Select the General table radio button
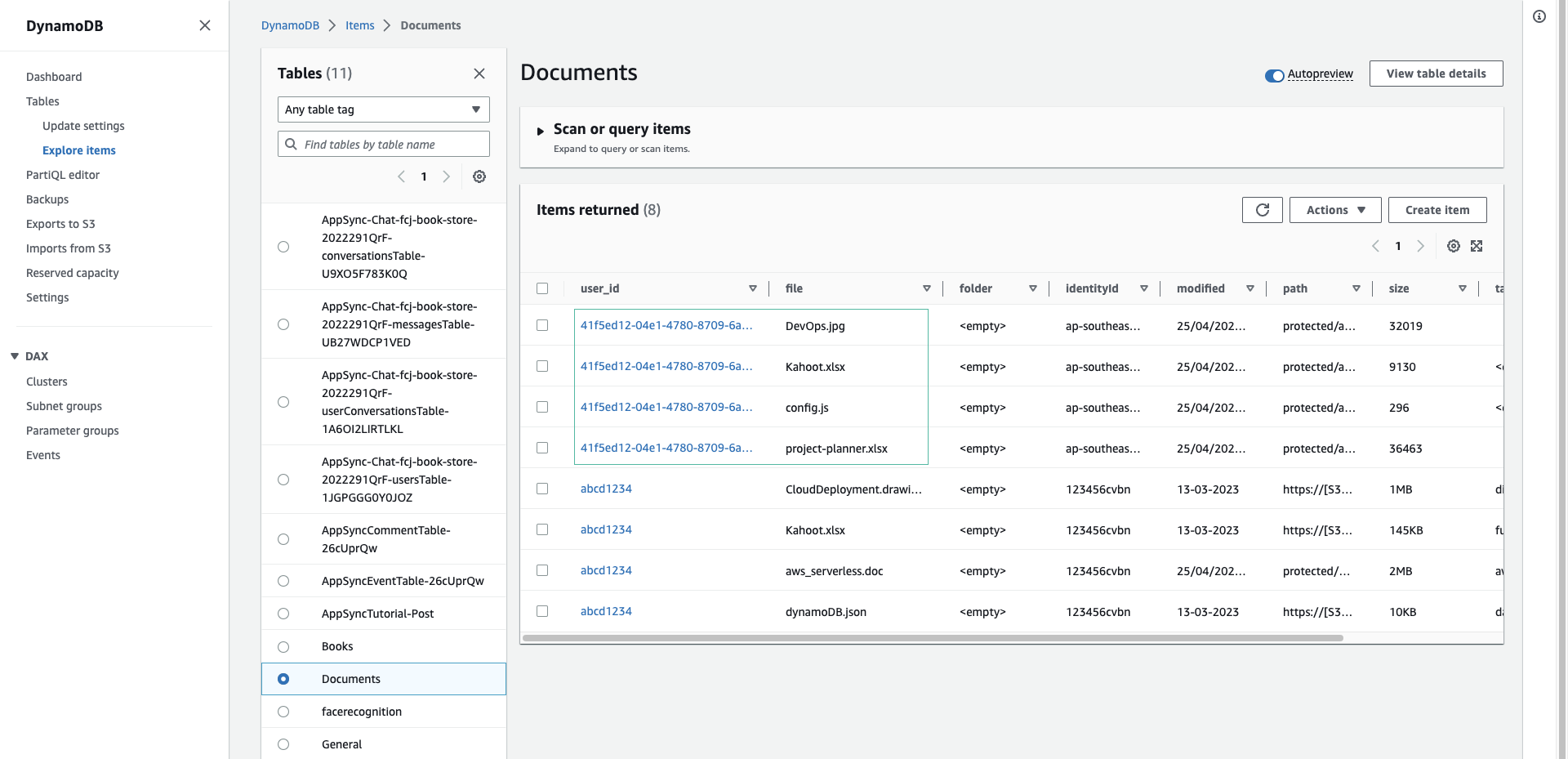The height and width of the screenshot is (759, 1568). (x=283, y=744)
